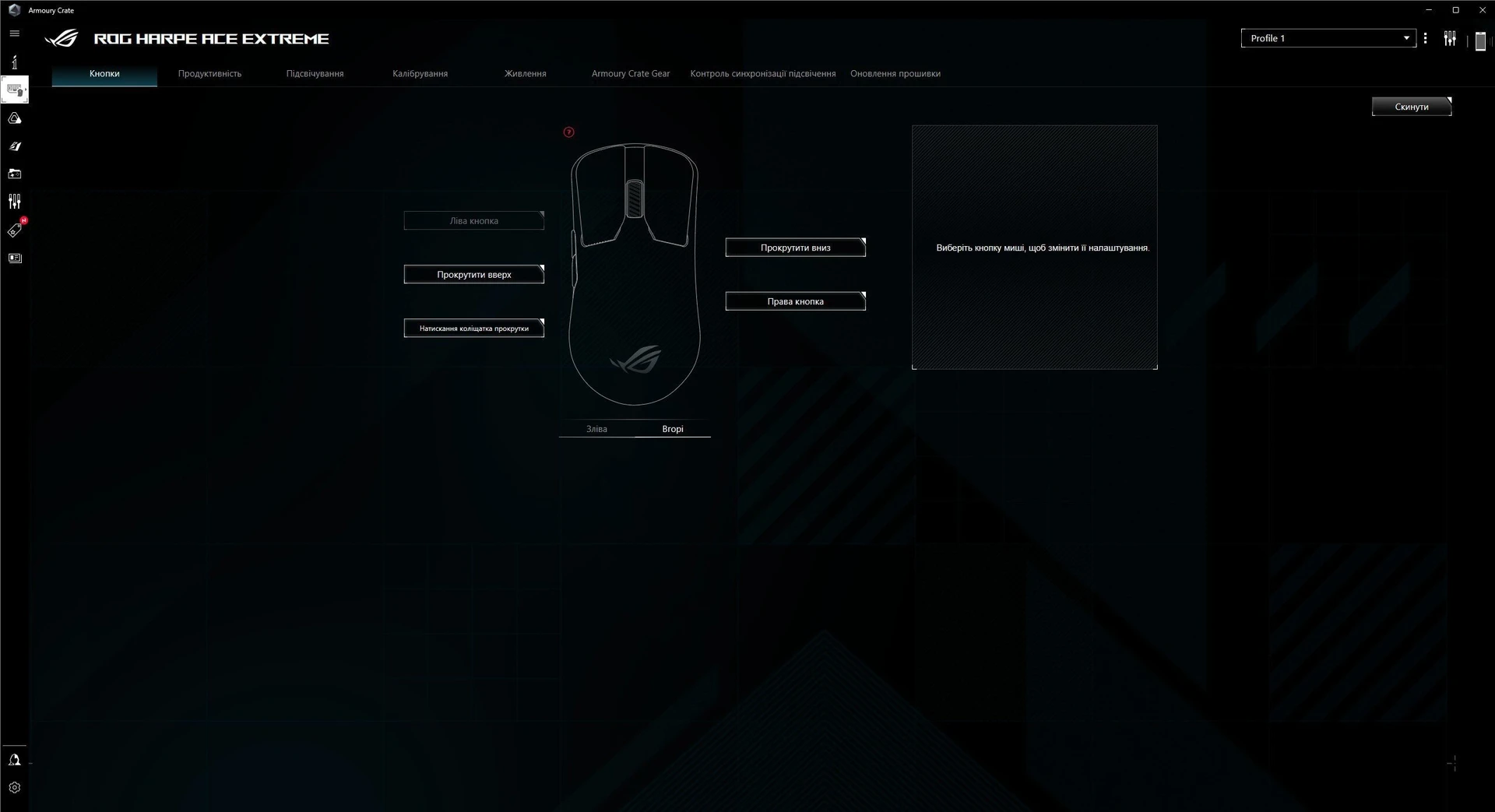Select the Прокрутити вниз button
The image size is (1495, 812).
[795, 248]
